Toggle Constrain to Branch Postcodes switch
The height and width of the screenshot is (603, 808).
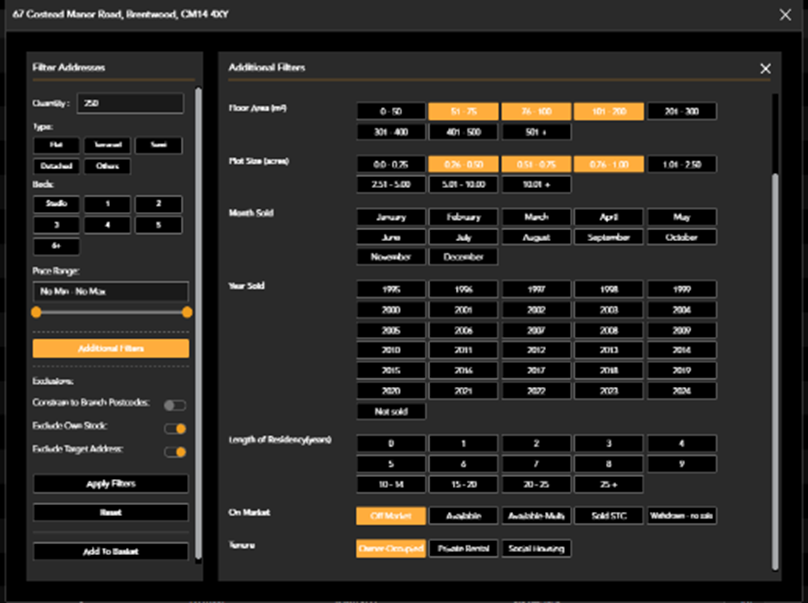pyautogui.click(x=175, y=405)
